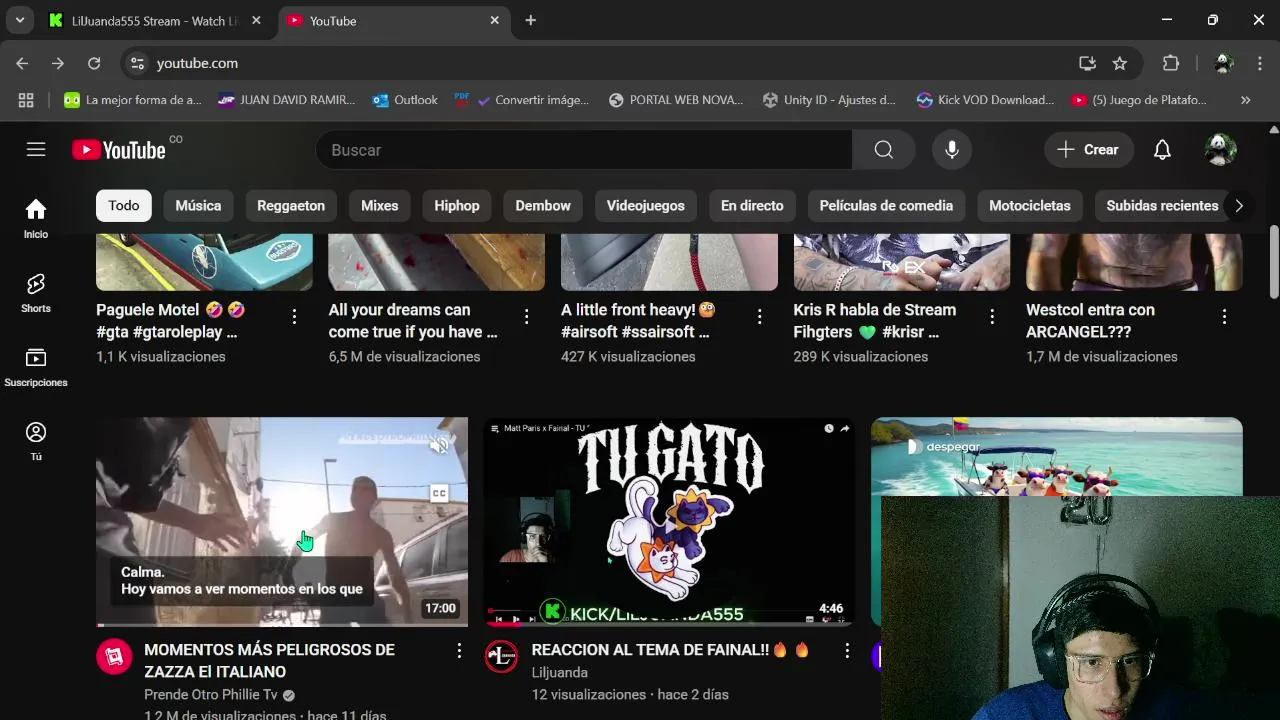Select the Mixes filter chip
Viewport: 1280px width, 720px height.
pos(379,206)
